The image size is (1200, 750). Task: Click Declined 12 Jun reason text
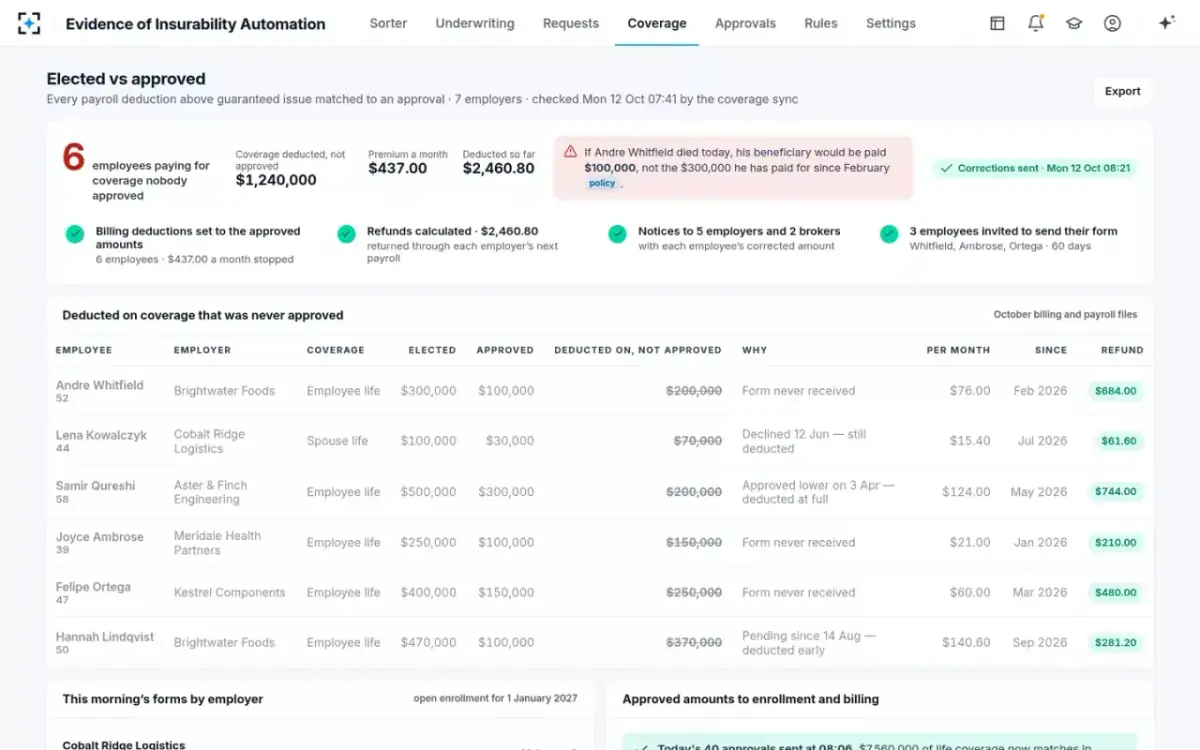(x=804, y=441)
